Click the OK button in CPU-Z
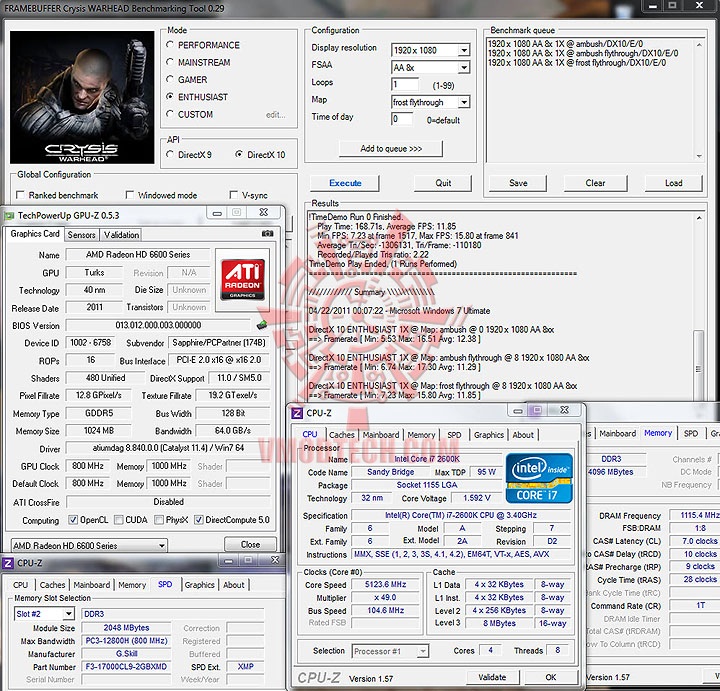This screenshot has width=720, height=691. click(551, 677)
